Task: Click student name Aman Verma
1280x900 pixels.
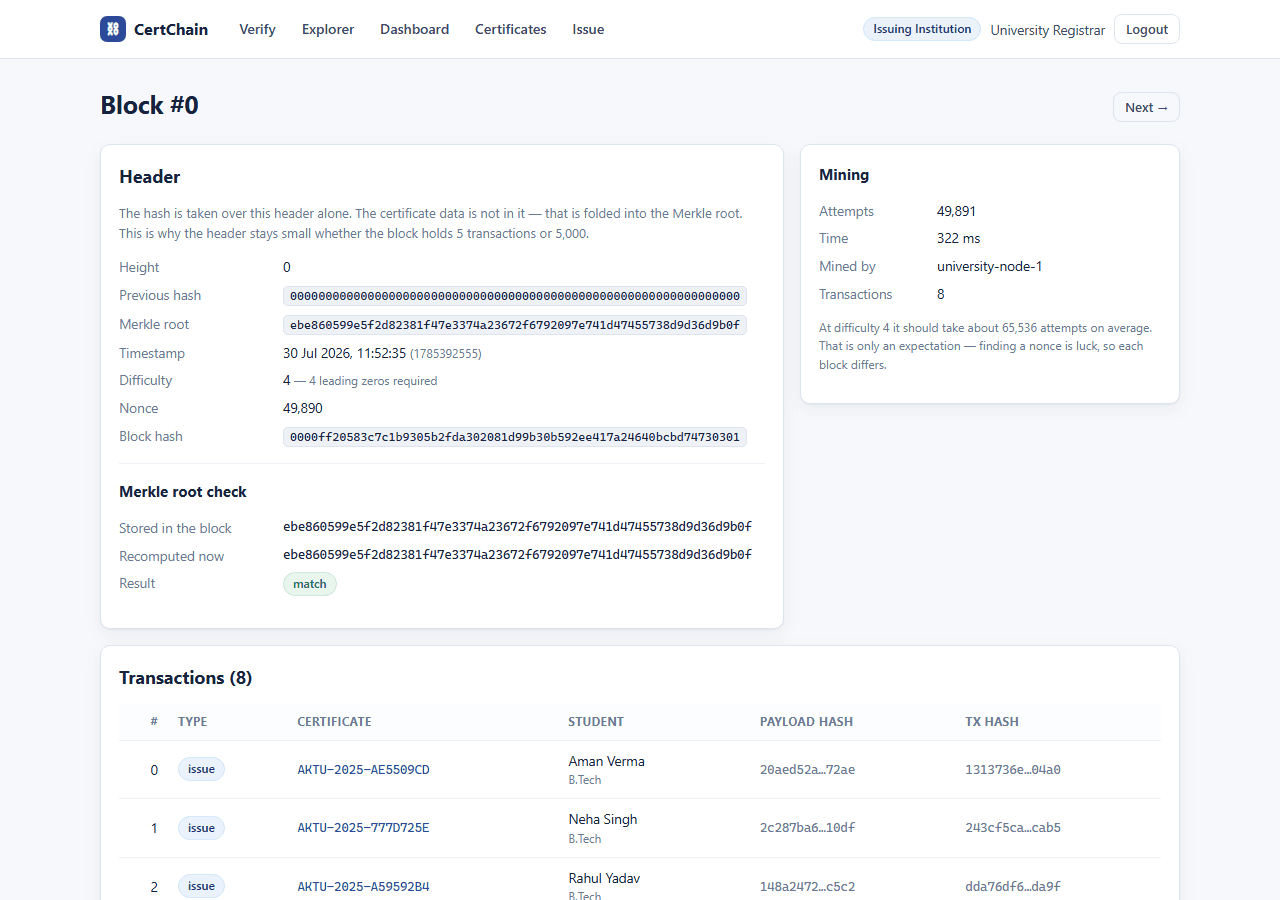Action: 607,761
